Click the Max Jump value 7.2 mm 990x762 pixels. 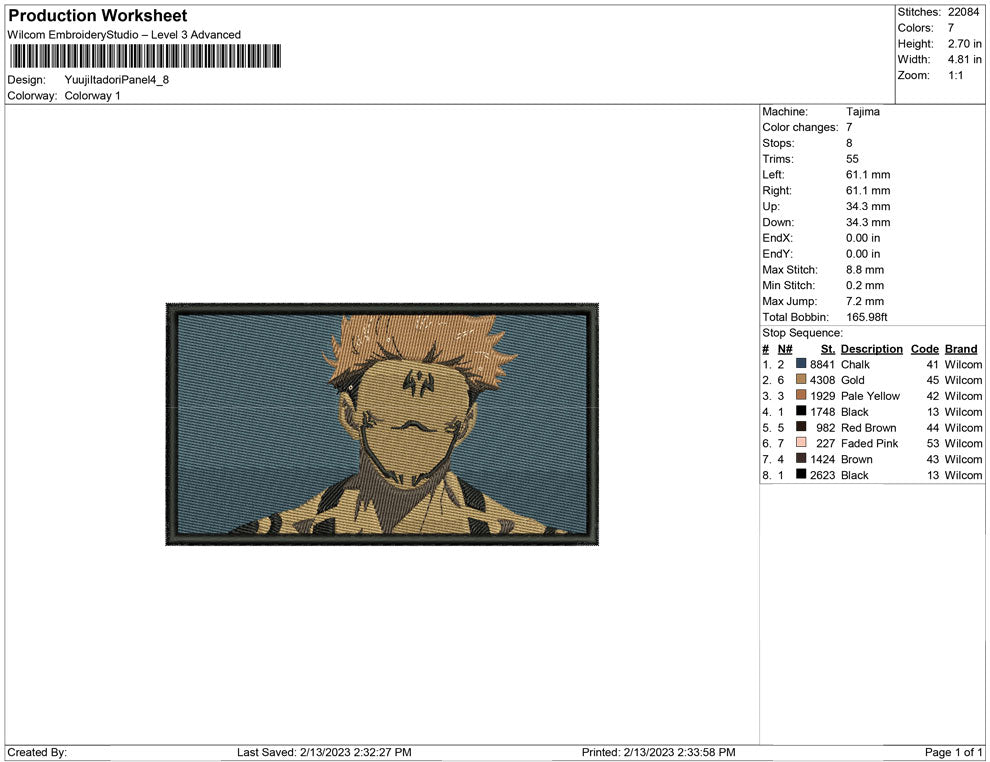coord(865,301)
